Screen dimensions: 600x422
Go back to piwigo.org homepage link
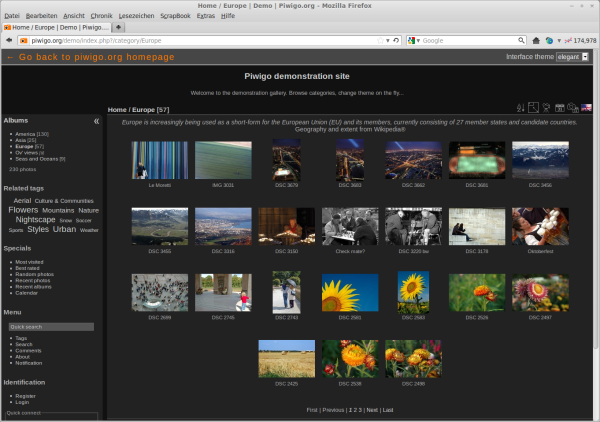pyautogui.click(x=90, y=57)
